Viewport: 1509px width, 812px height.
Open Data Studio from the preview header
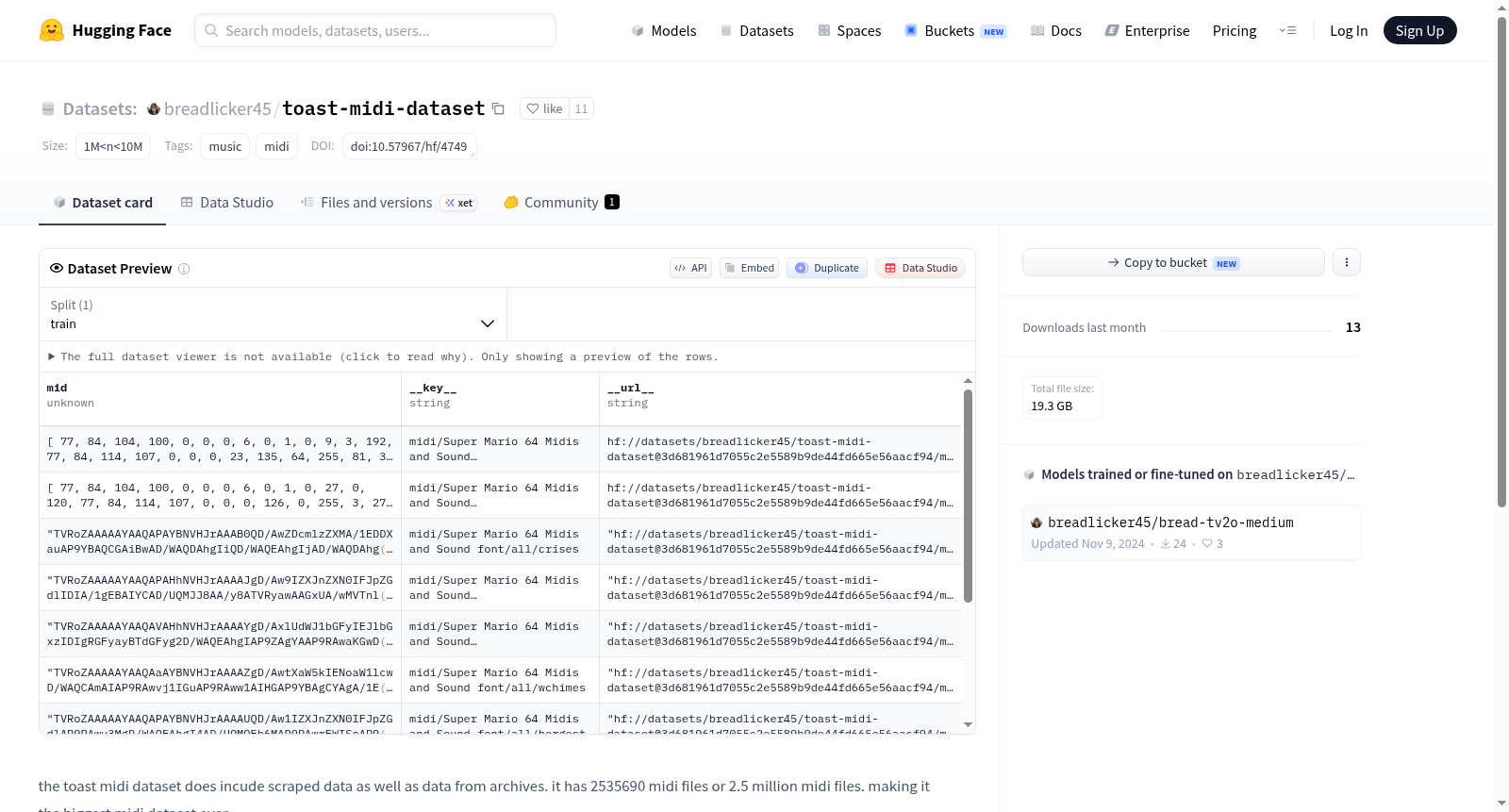(920, 268)
